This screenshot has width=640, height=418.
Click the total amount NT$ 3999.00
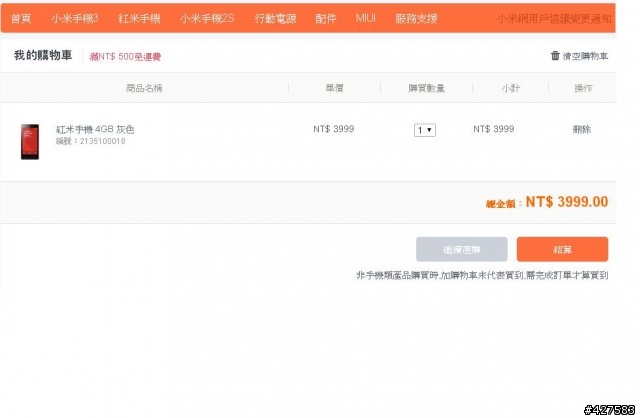click(567, 202)
